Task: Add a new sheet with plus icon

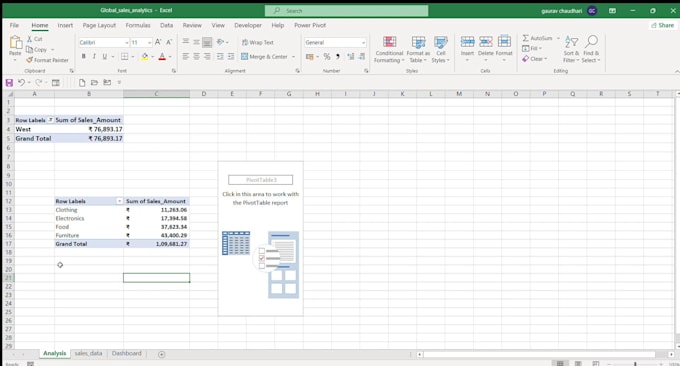Action: (161, 354)
